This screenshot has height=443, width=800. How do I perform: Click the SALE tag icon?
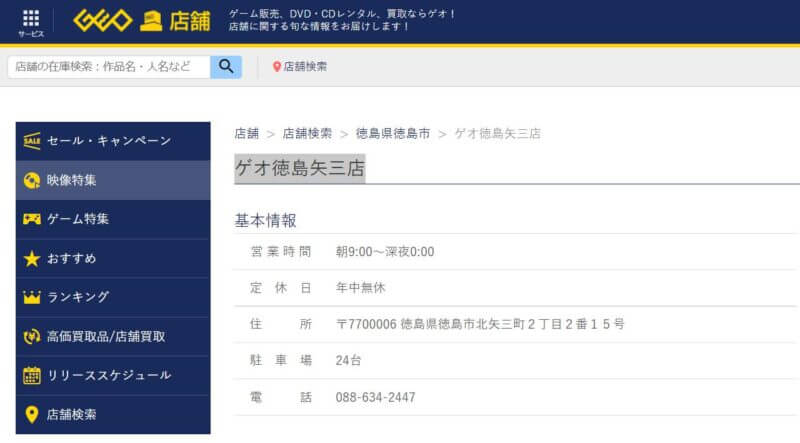click(x=32, y=141)
